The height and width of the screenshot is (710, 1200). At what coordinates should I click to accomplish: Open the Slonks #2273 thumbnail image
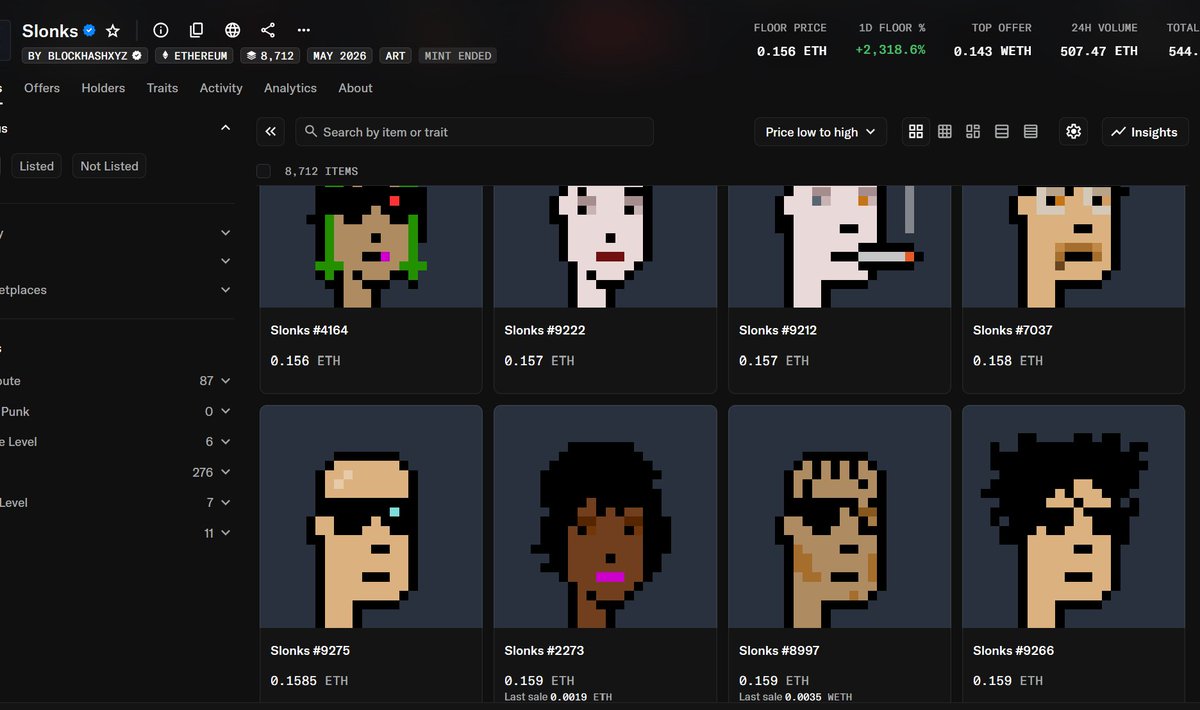pyautogui.click(x=605, y=517)
